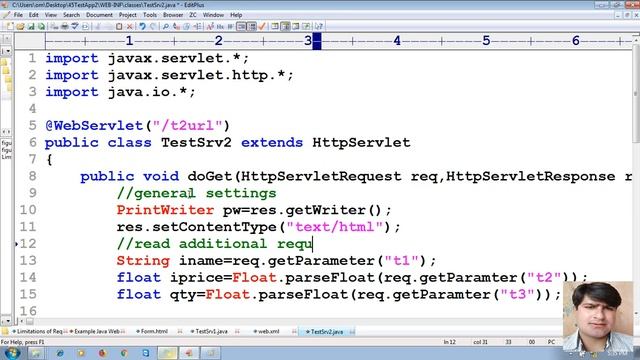The height and width of the screenshot is (360, 640).
Task: Open the Project menu
Action: pyautogui.click(x=127, y=15)
